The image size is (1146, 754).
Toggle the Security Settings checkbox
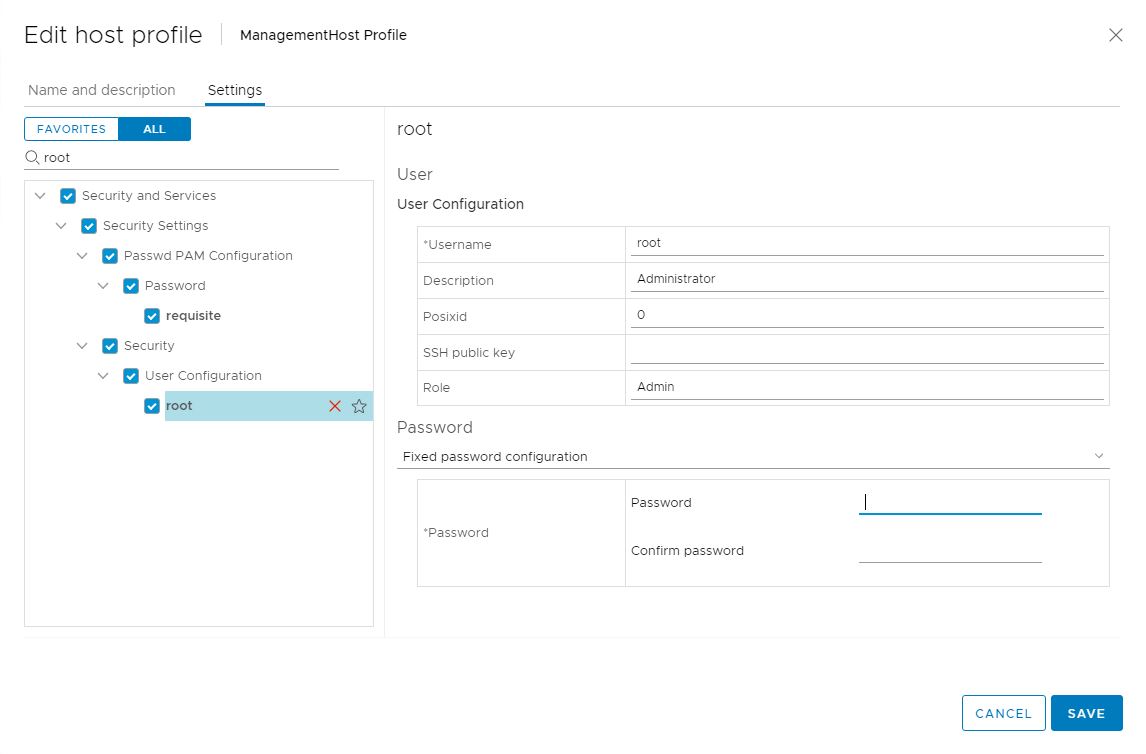(89, 225)
